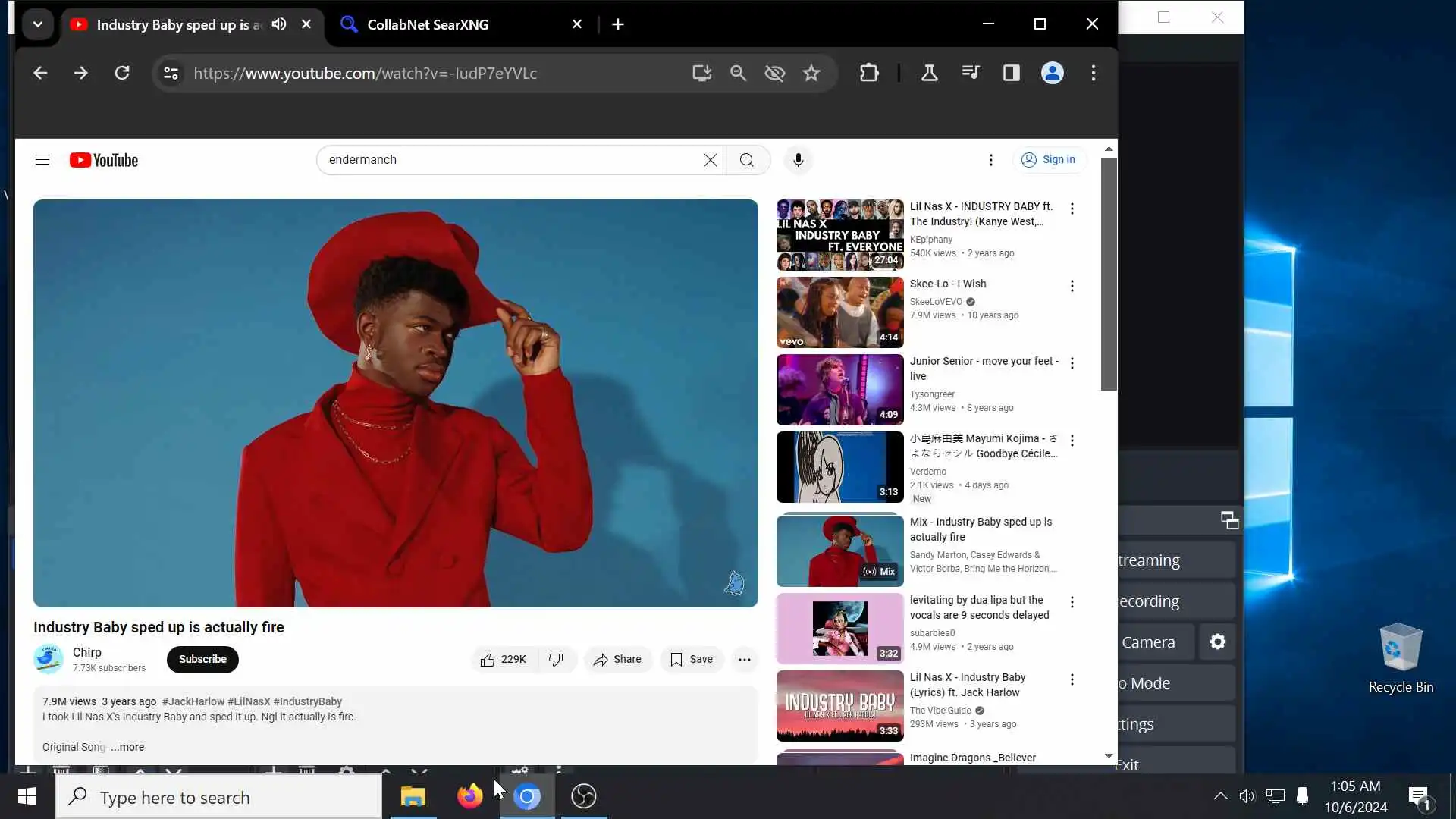Image resolution: width=1456 pixels, height=819 pixels.
Task: Expand the description with ...more
Action: [127, 747]
